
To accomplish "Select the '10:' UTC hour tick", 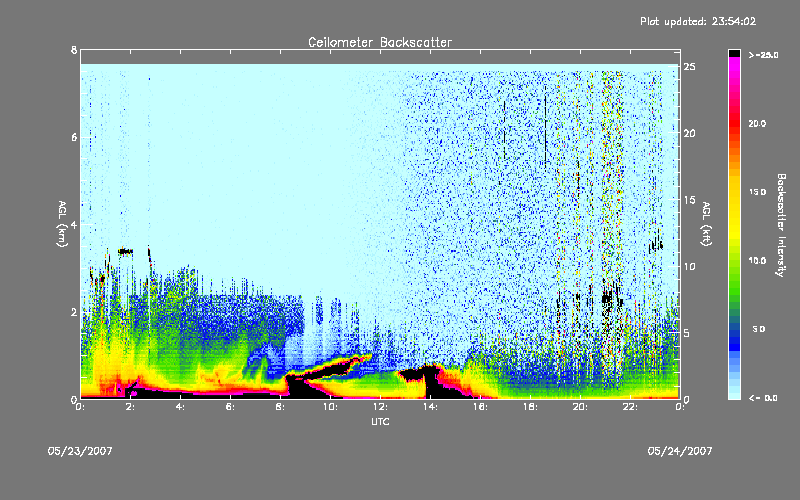I will pyautogui.click(x=330, y=407).
